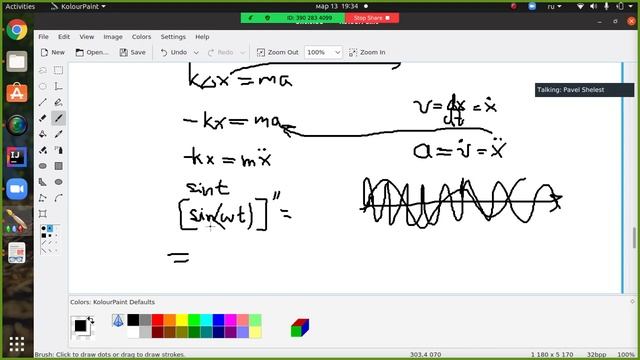Viewport: 640px width, 360px height.
Task: Open Chrome from the dock
Action: (17, 30)
